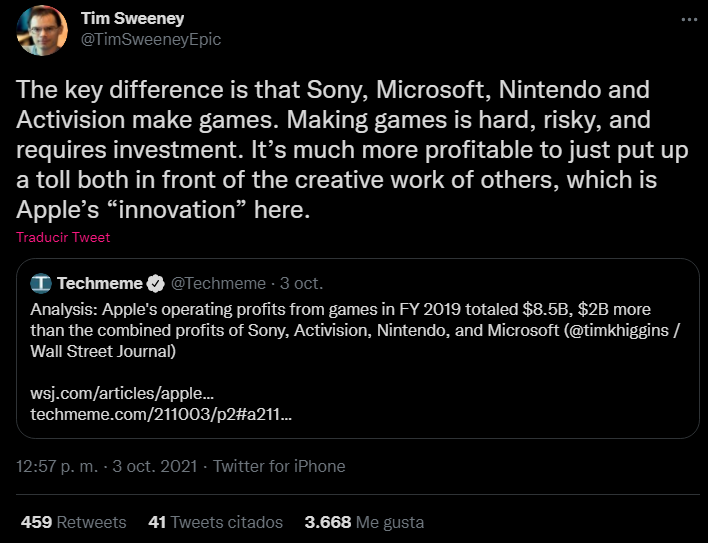Follow the techmeme.com/211003 link

point(161,414)
